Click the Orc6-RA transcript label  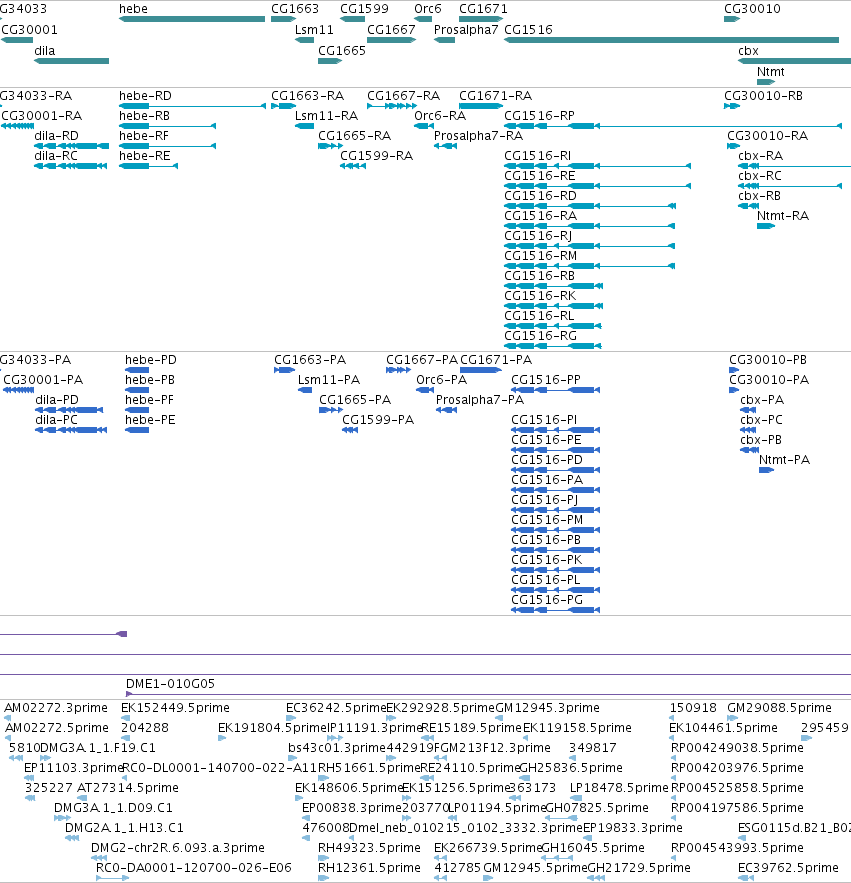[x=440, y=116]
